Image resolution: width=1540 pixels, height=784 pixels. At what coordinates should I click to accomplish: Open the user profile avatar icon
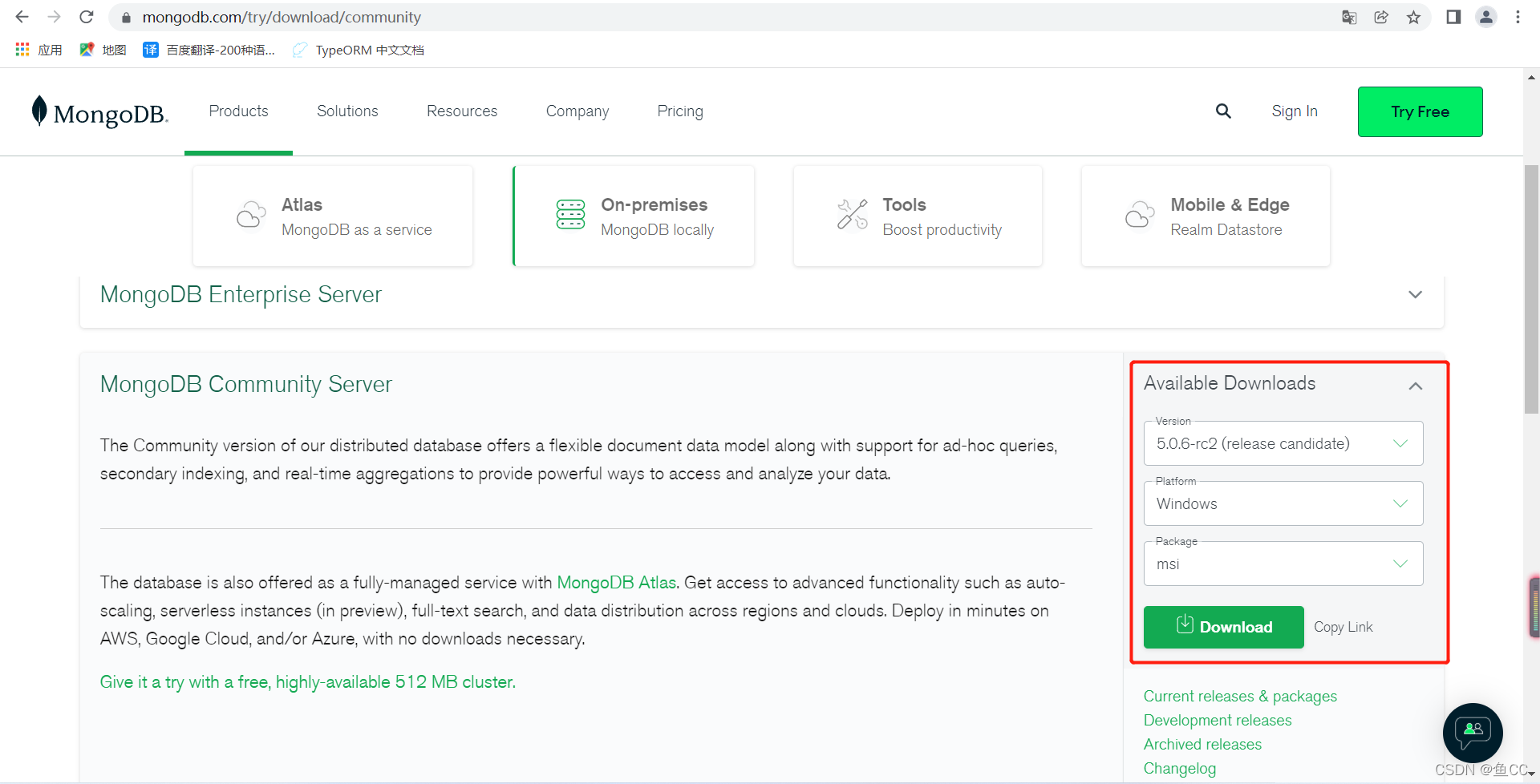tap(1486, 17)
